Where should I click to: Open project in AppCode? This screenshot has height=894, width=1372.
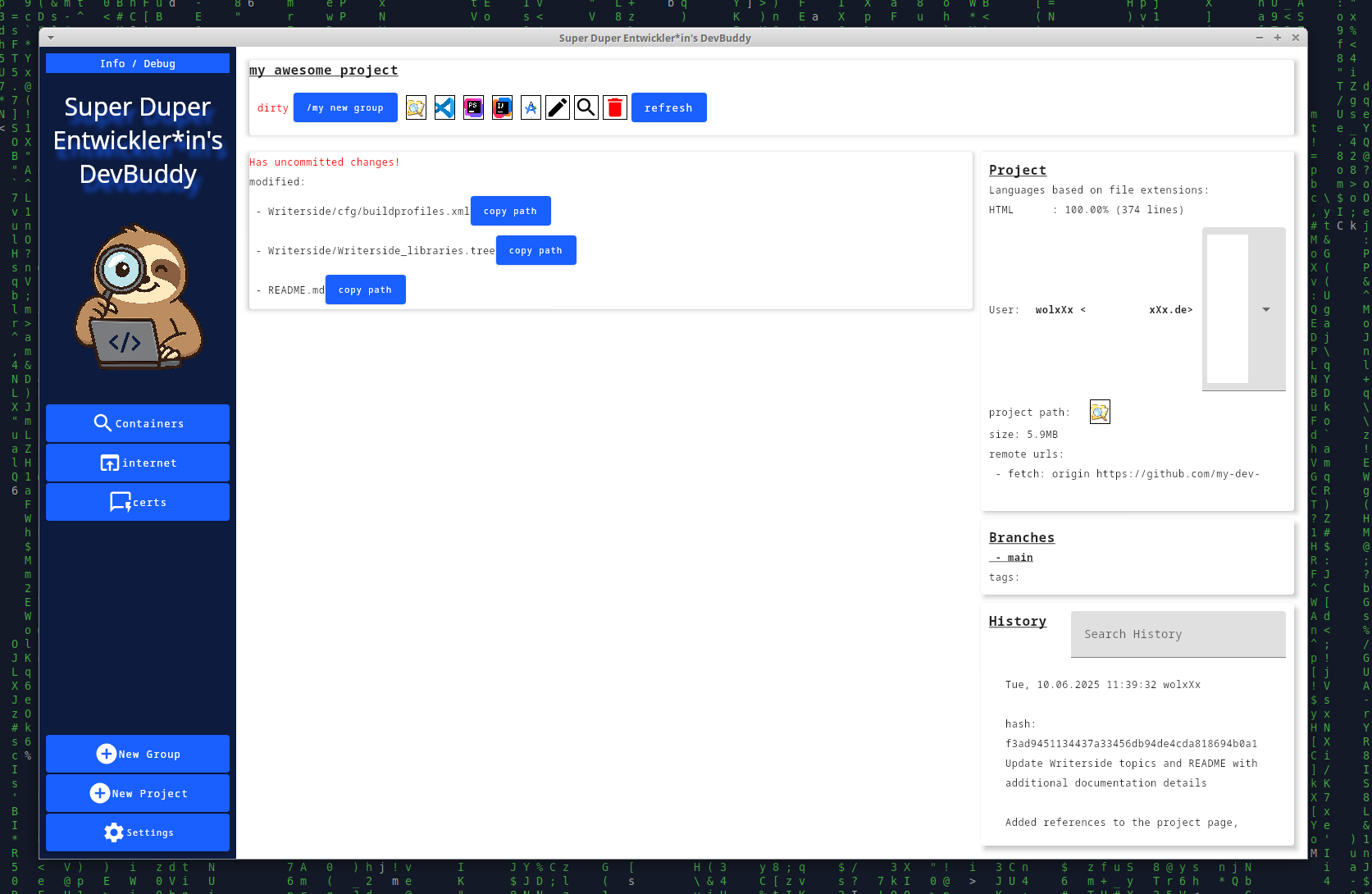(x=531, y=107)
